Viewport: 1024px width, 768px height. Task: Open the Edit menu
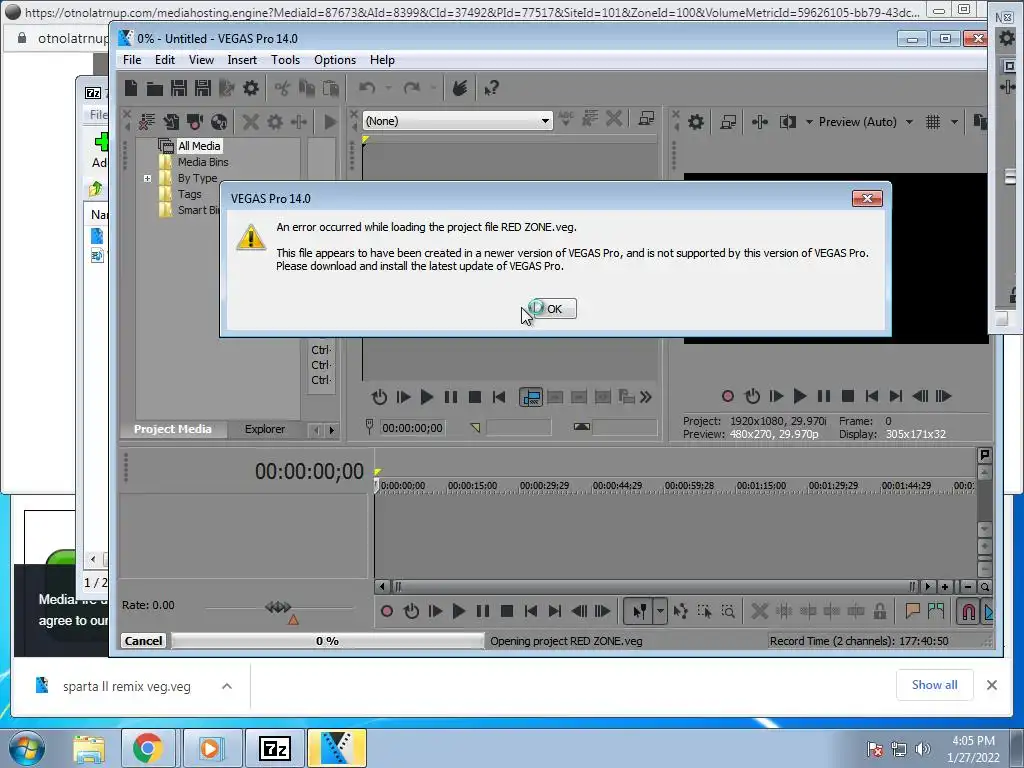tap(165, 60)
